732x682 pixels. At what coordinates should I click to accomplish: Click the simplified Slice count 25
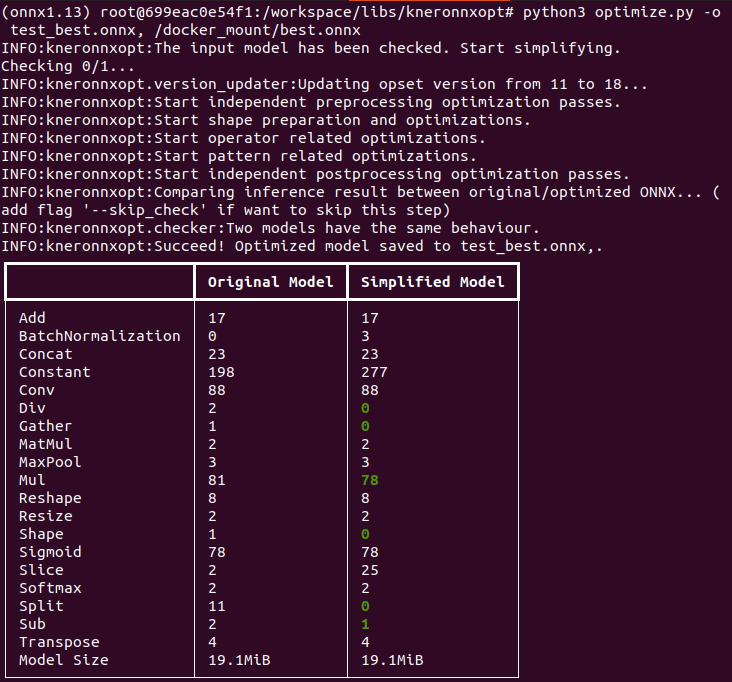[x=369, y=570]
